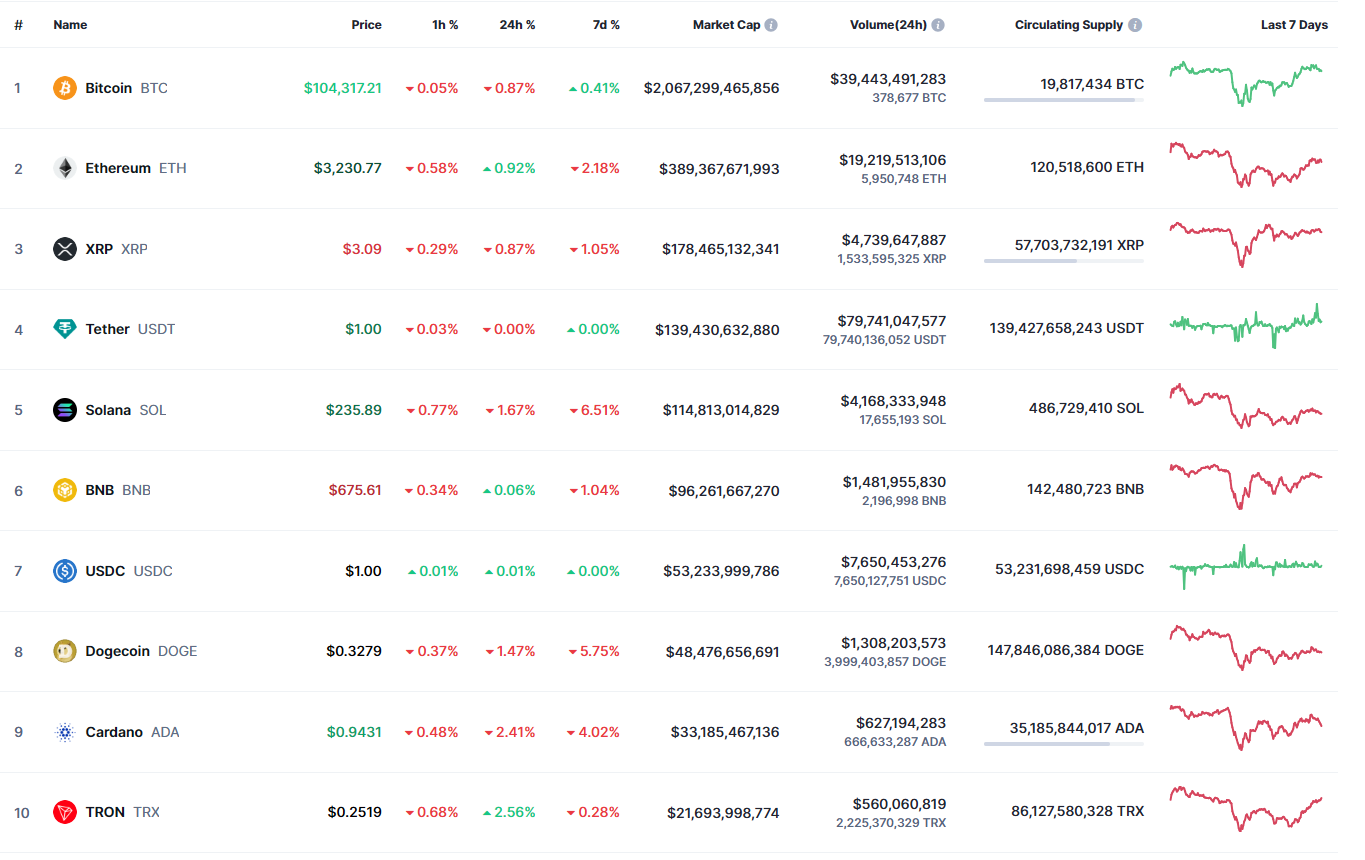Click Bitcoin's 24h volume $39,443,491,283

click(x=888, y=79)
